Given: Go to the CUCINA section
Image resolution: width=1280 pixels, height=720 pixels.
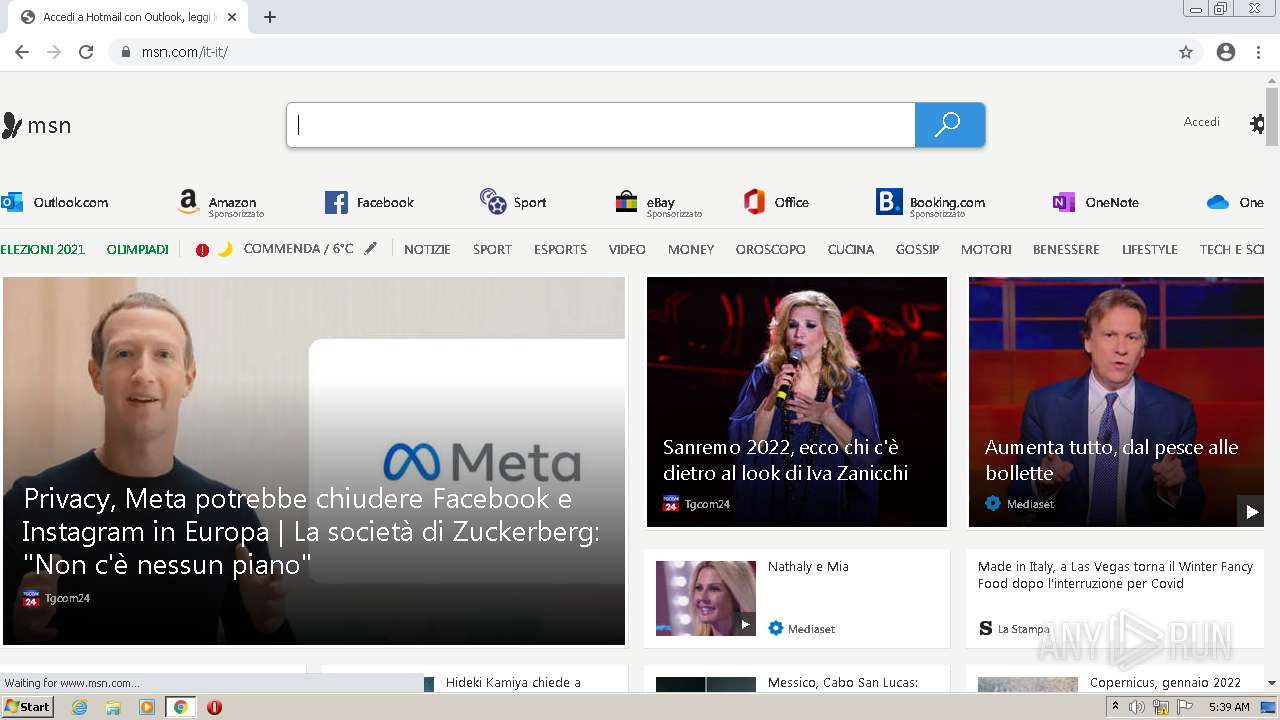Looking at the screenshot, I should point(851,249).
